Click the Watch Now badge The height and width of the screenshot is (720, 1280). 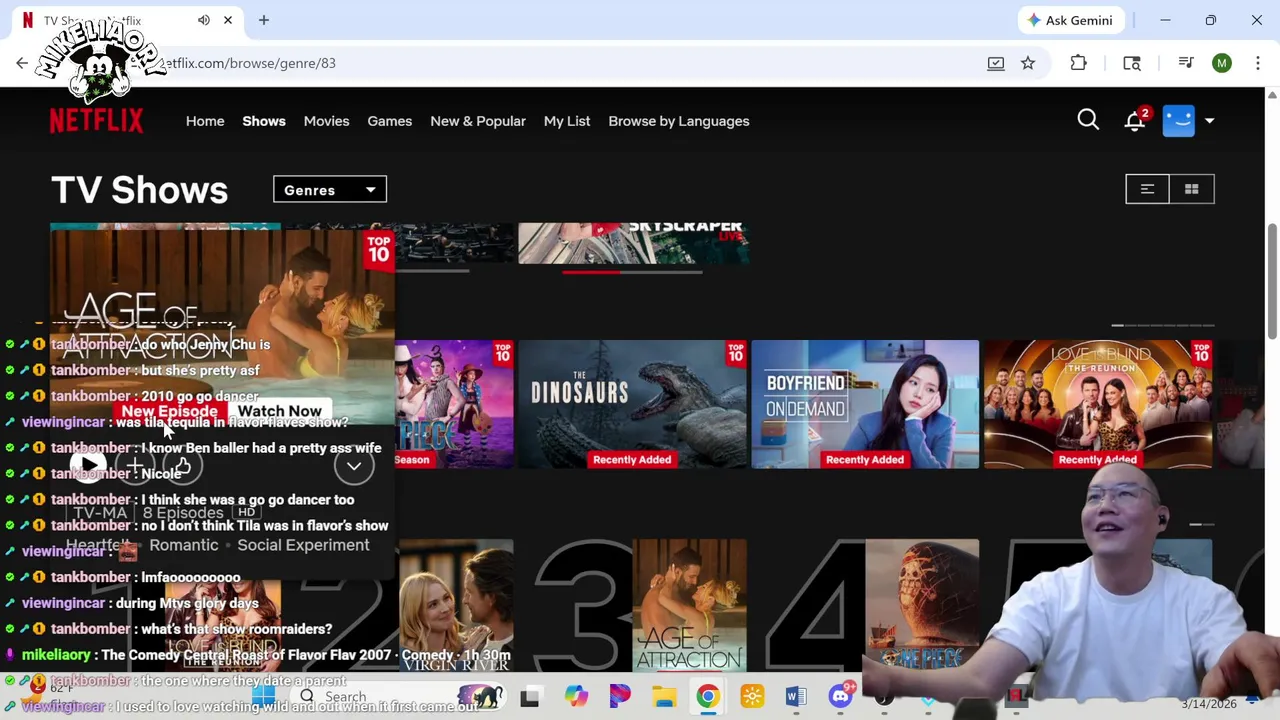[x=280, y=411]
